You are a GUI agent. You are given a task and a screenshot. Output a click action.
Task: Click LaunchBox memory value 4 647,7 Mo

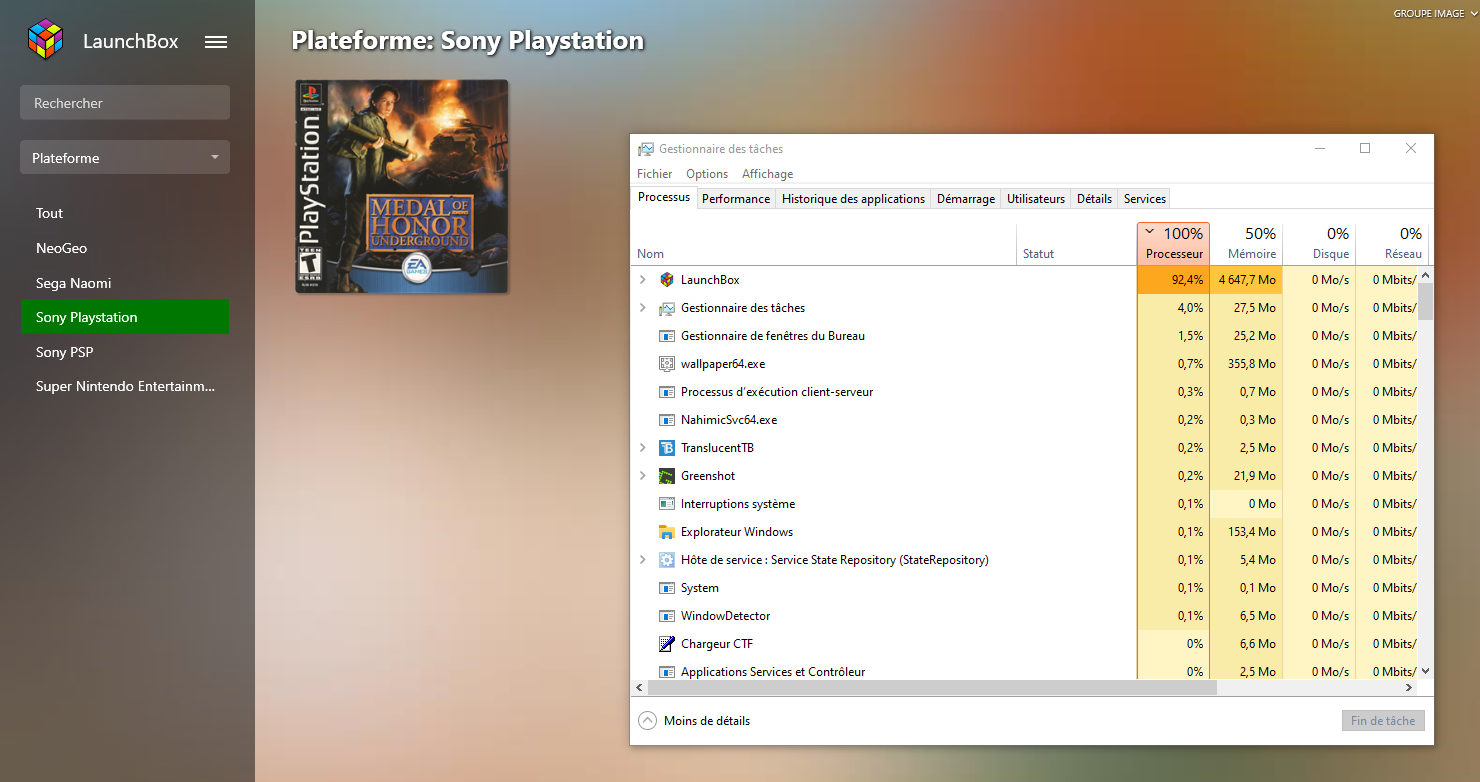tap(1246, 280)
